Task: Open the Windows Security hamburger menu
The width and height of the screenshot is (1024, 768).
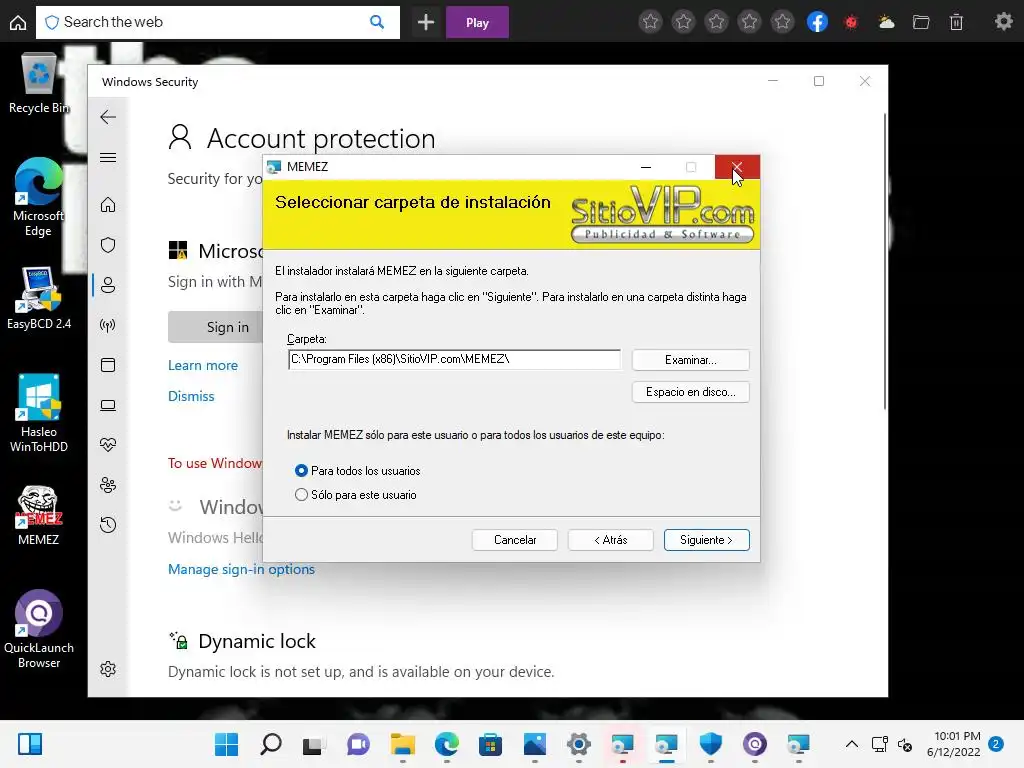Action: point(108,157)
